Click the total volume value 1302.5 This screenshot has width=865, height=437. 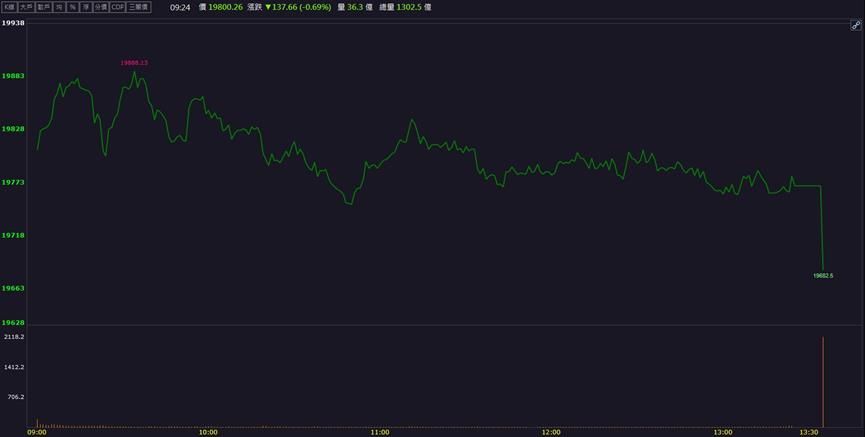click(409, 8)
